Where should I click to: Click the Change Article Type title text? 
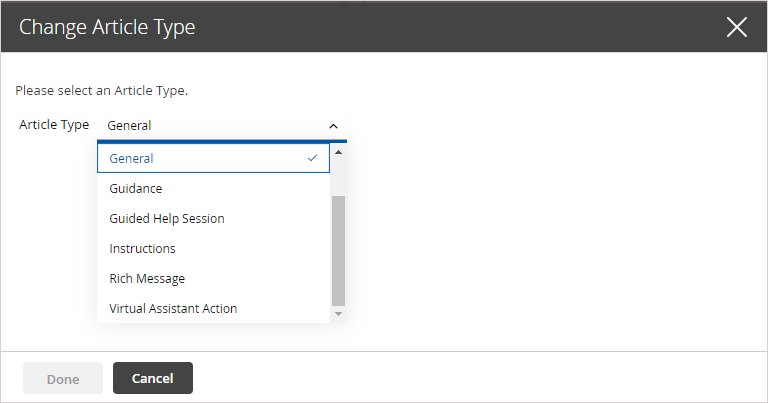coord(107,27)
